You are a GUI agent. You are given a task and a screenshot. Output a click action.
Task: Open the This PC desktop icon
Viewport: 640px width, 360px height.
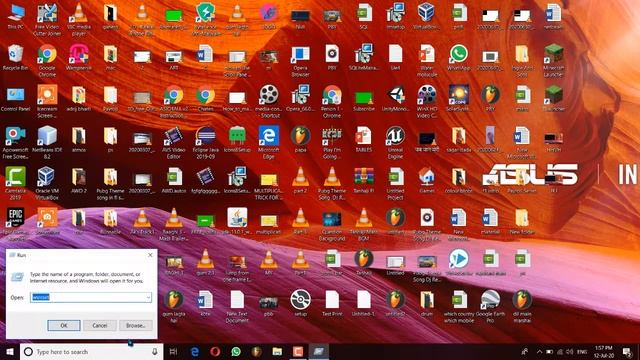point(16,16)
